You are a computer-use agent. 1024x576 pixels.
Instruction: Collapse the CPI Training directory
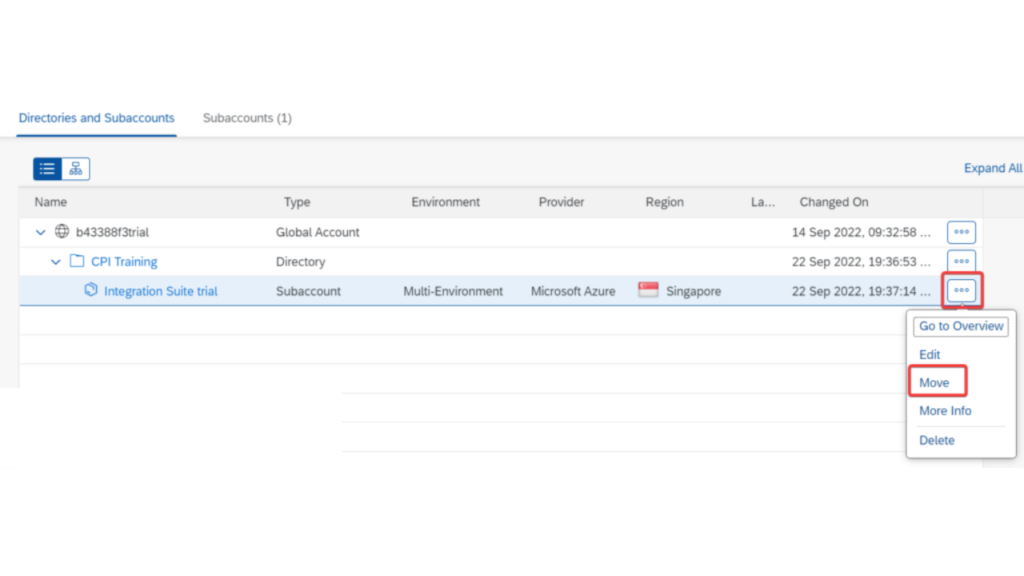coord(57,262)
